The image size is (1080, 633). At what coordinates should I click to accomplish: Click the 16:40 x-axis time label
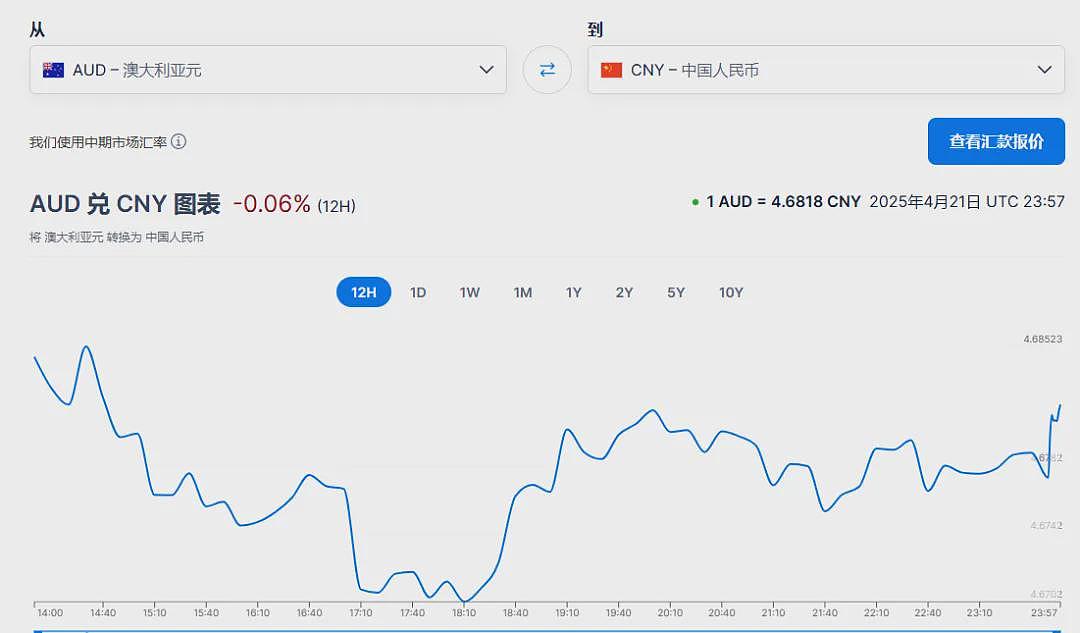(309, 612)
